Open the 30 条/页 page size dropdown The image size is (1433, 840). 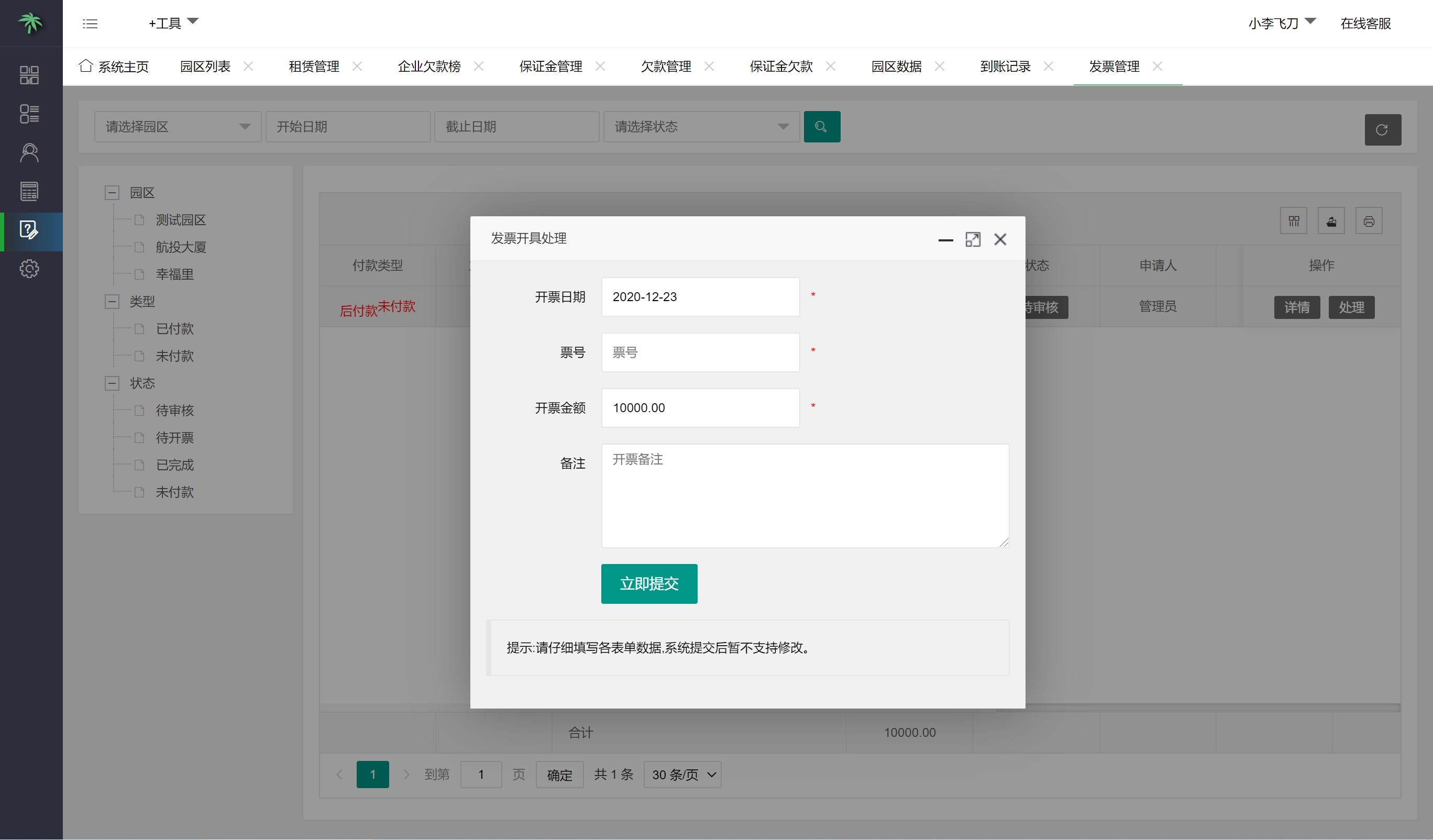click(x=682, y=774)
